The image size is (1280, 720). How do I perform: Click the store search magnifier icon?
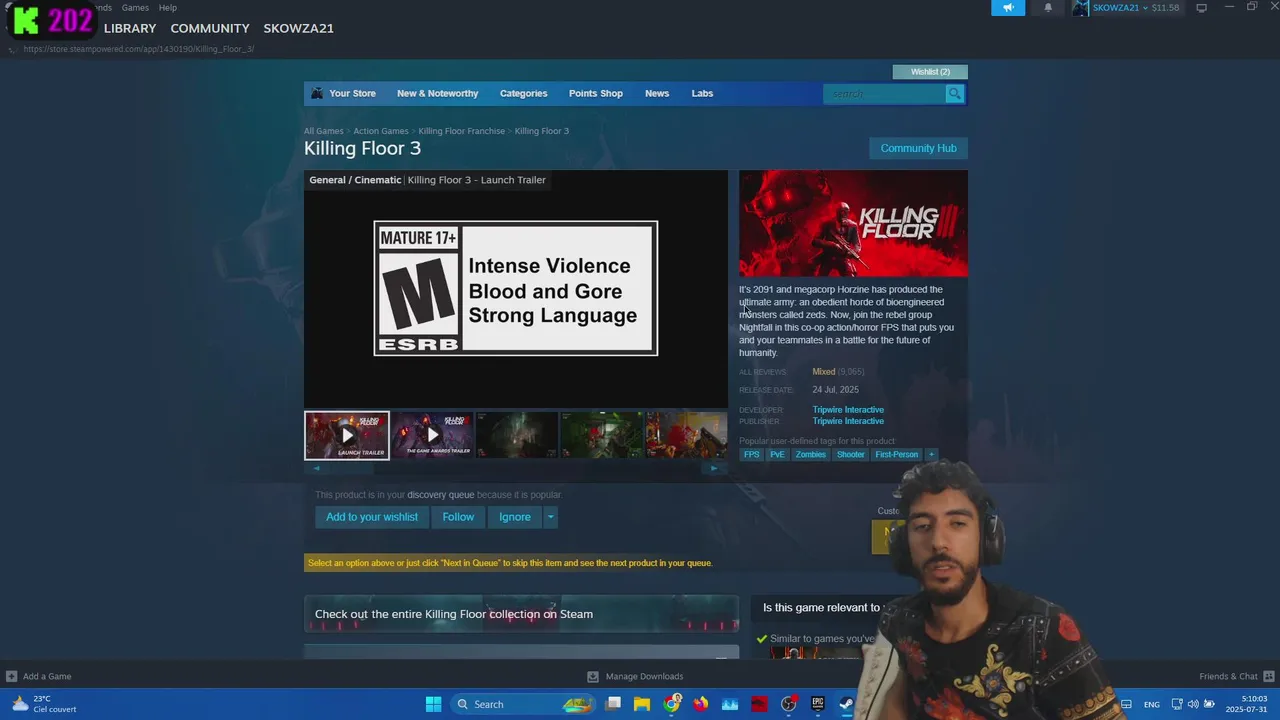pyautogui.click(x=955, y=94)
